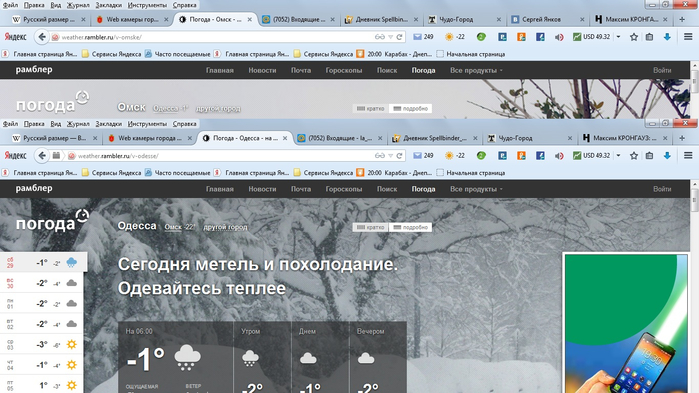Click Утром forecast column
Viewport: 699px width, 393px height.
point(262,357)
